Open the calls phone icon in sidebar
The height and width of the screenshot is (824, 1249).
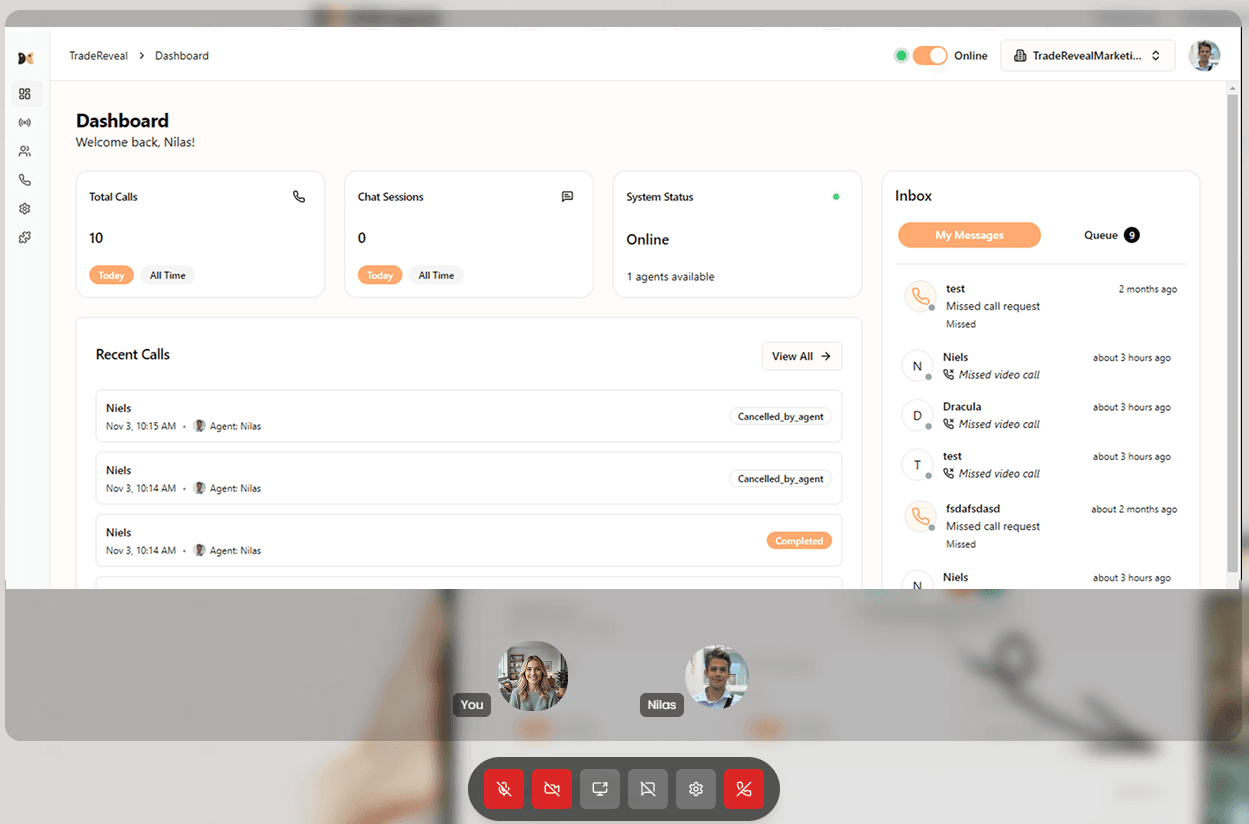click(x=26, y=180)
